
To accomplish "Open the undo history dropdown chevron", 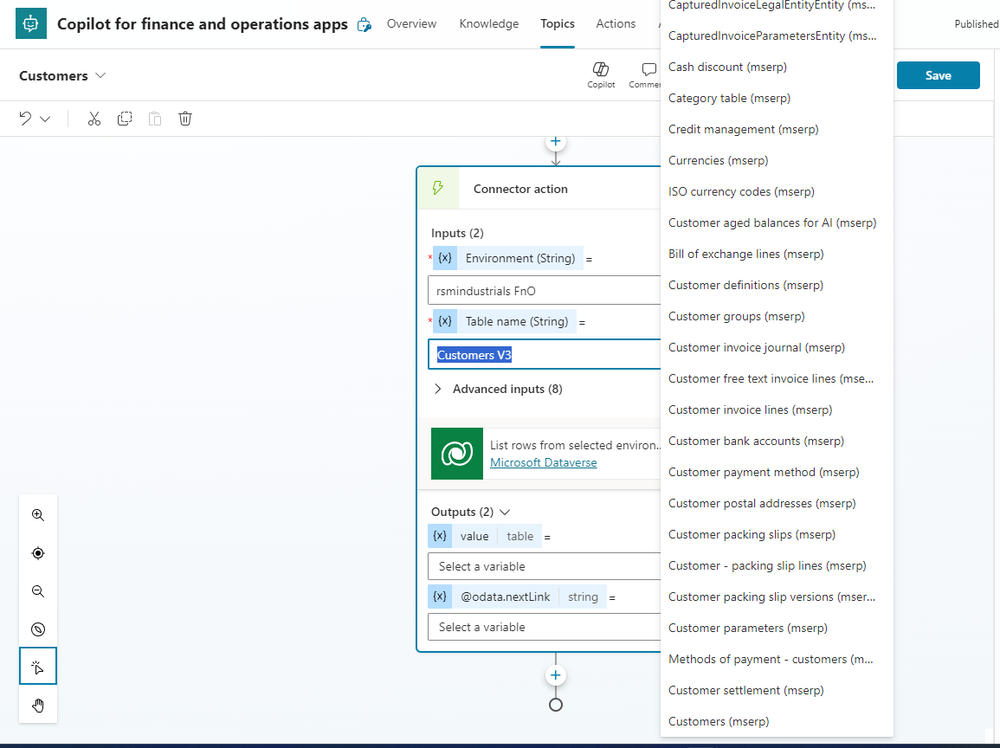I will [x=45, y=119].
